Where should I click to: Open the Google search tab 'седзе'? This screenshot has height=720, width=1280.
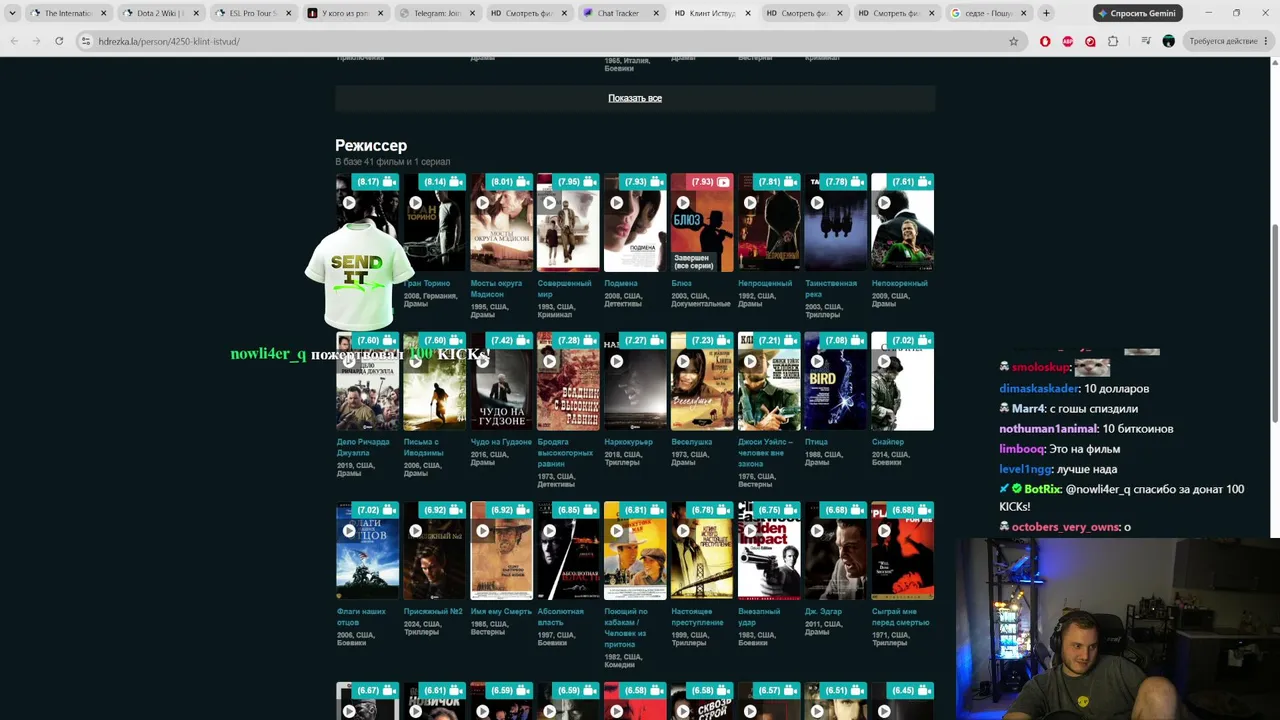click(x=987, y=13)
